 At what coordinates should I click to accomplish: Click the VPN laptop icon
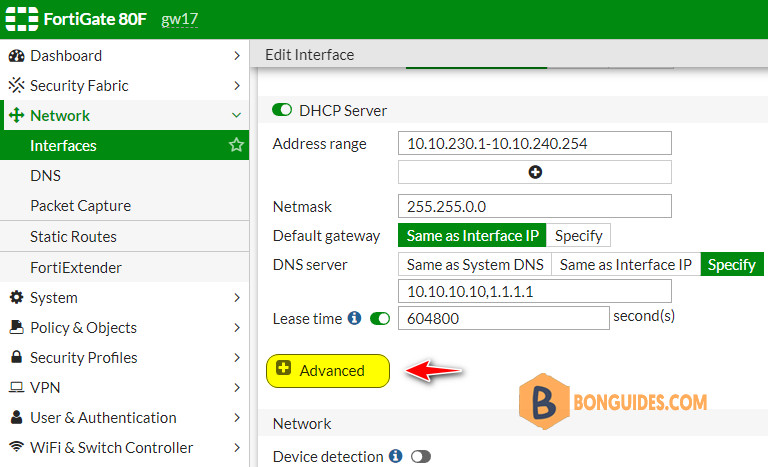(16, 388)
